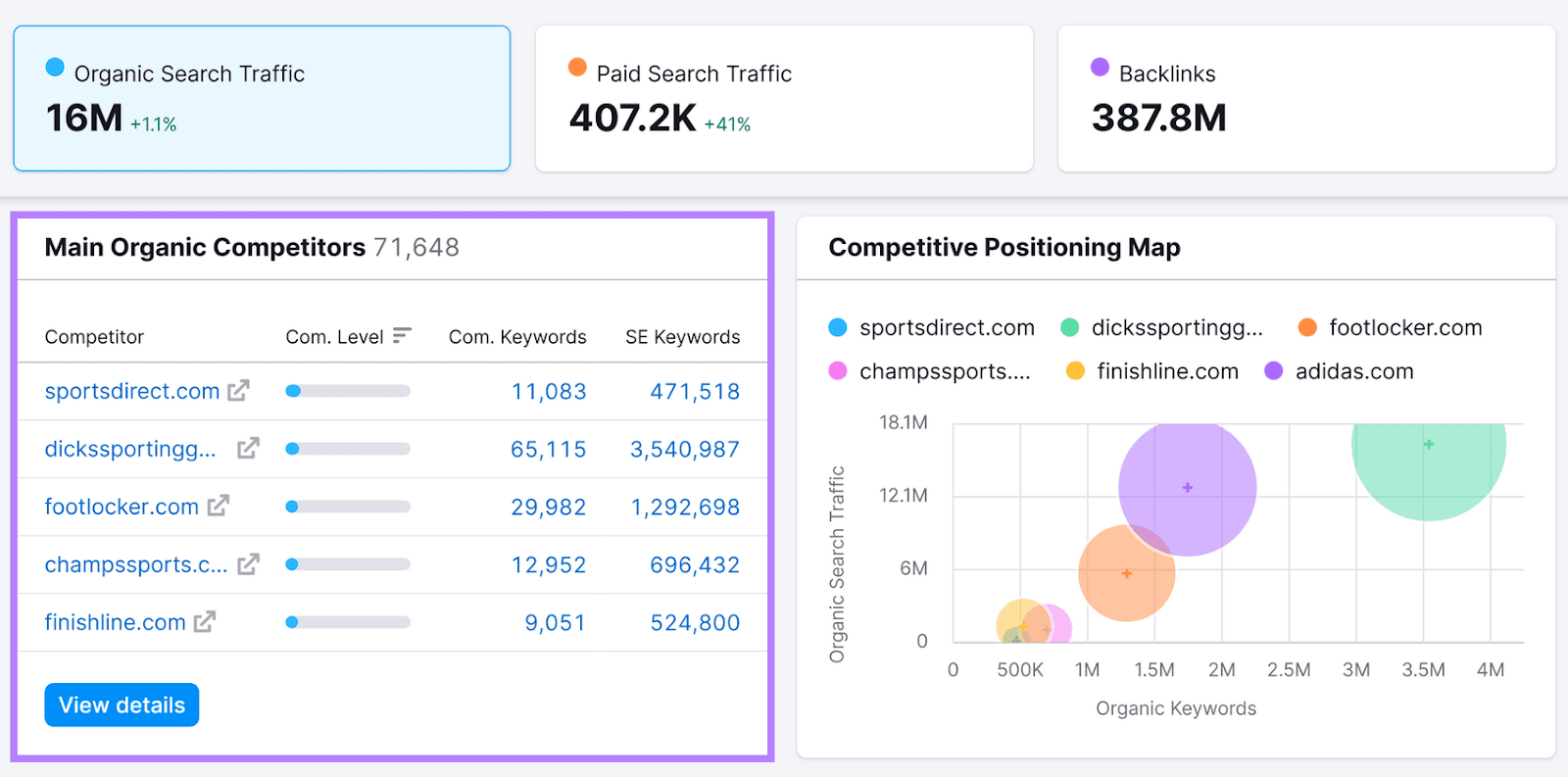Screen dimensions: 1568x777
Task: Open finishline.com competitor link
Action: (116, 622)
